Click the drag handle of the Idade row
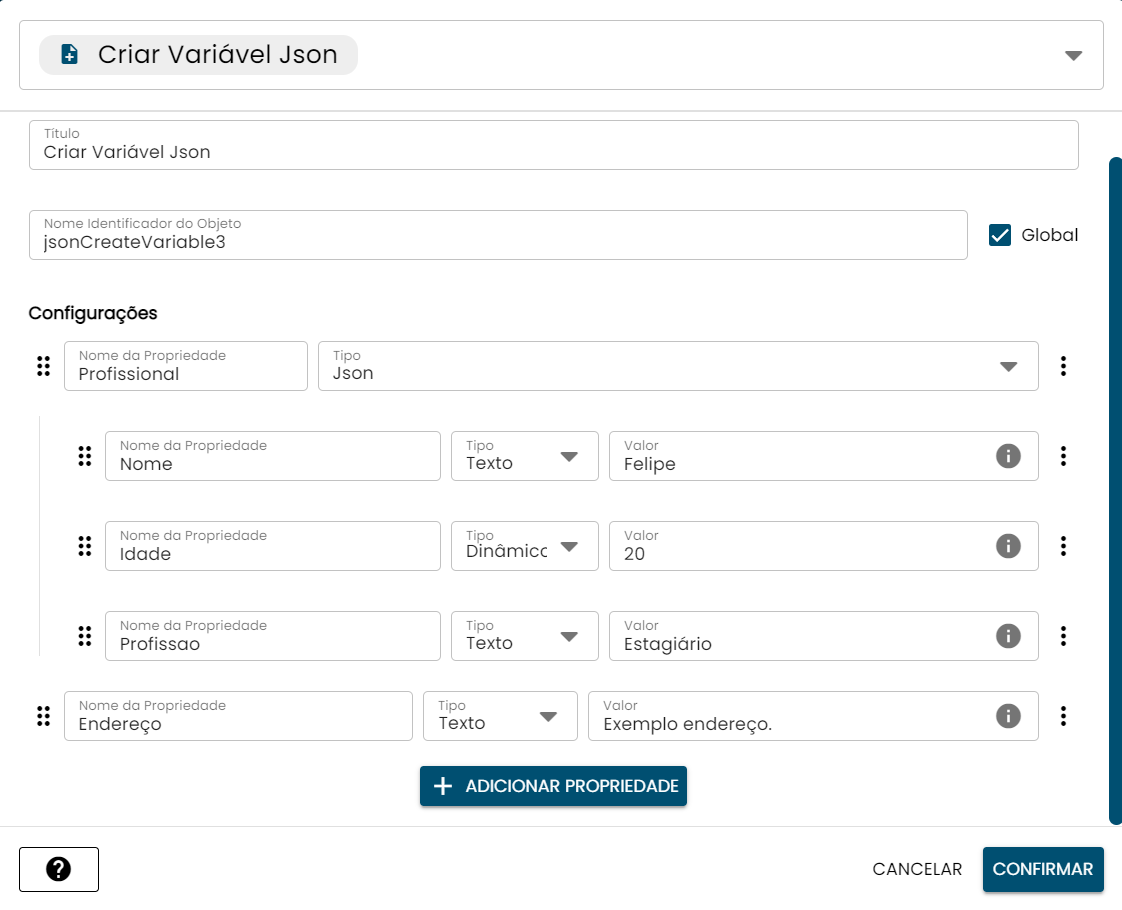Image resolution: width=1122 pixels, height=910 pixels. [x=85, y=546]
